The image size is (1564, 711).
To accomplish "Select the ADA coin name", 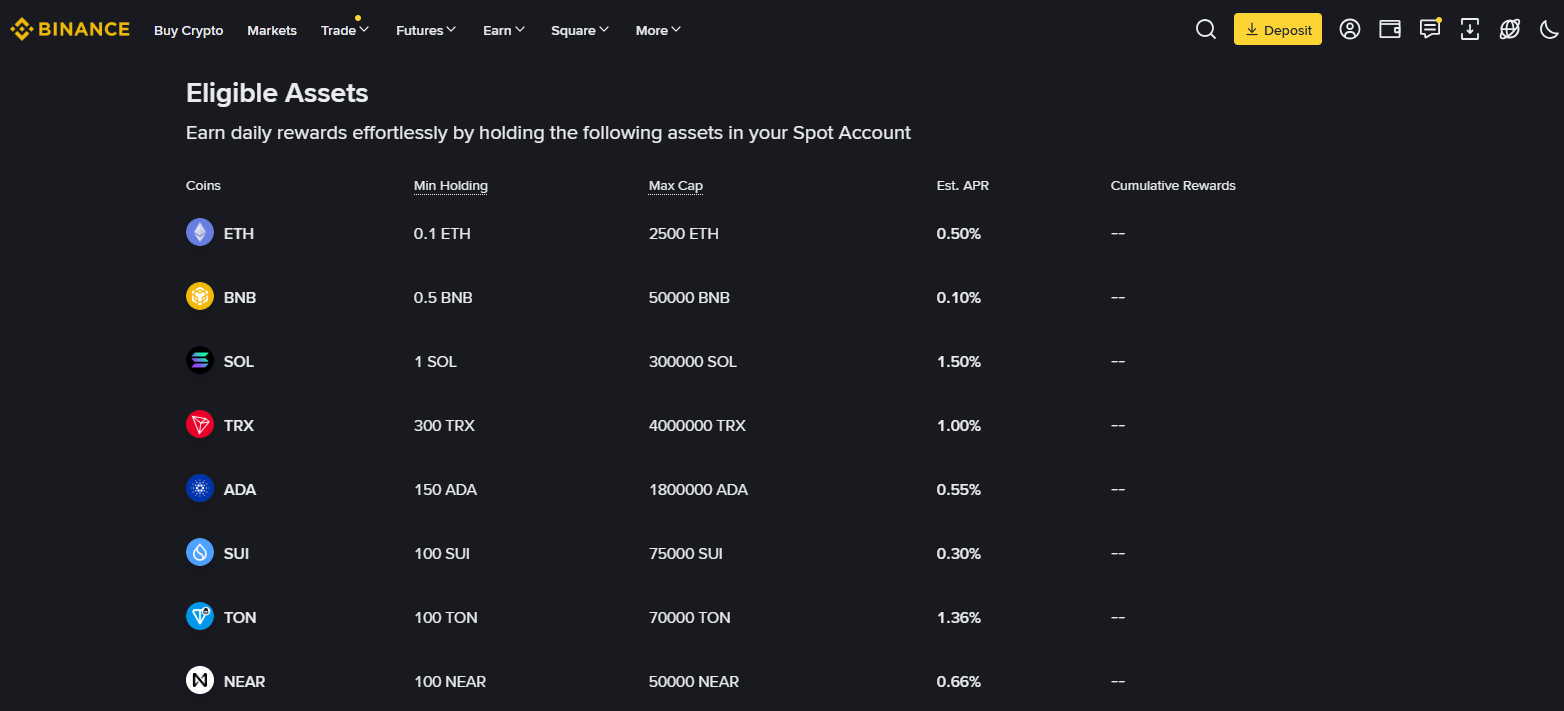I will click(x=240, y=489).
